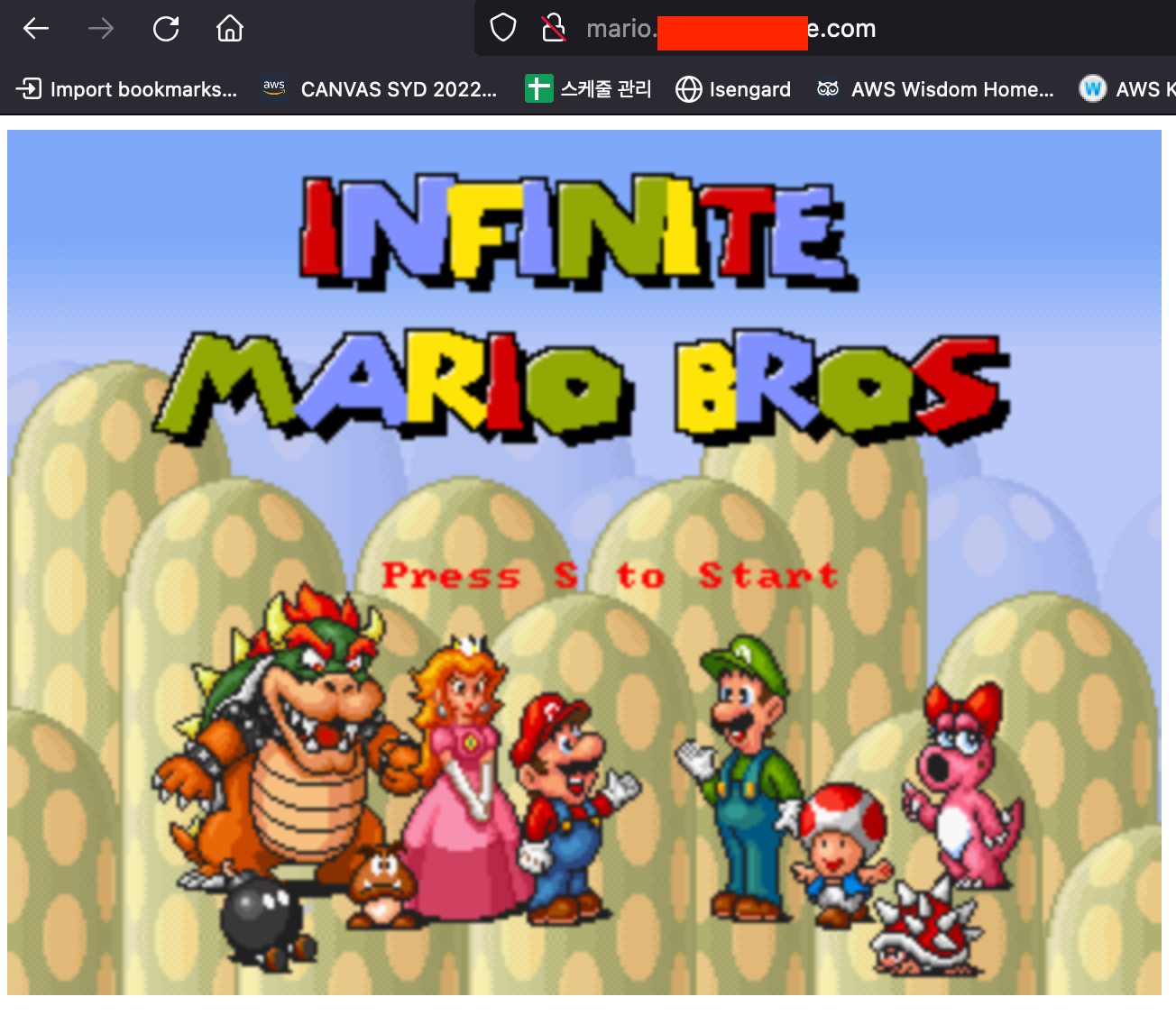Open the Import bookmarks... bookmark
The height and width of the screenshot is (1015, 1176).
click(127, 89)
